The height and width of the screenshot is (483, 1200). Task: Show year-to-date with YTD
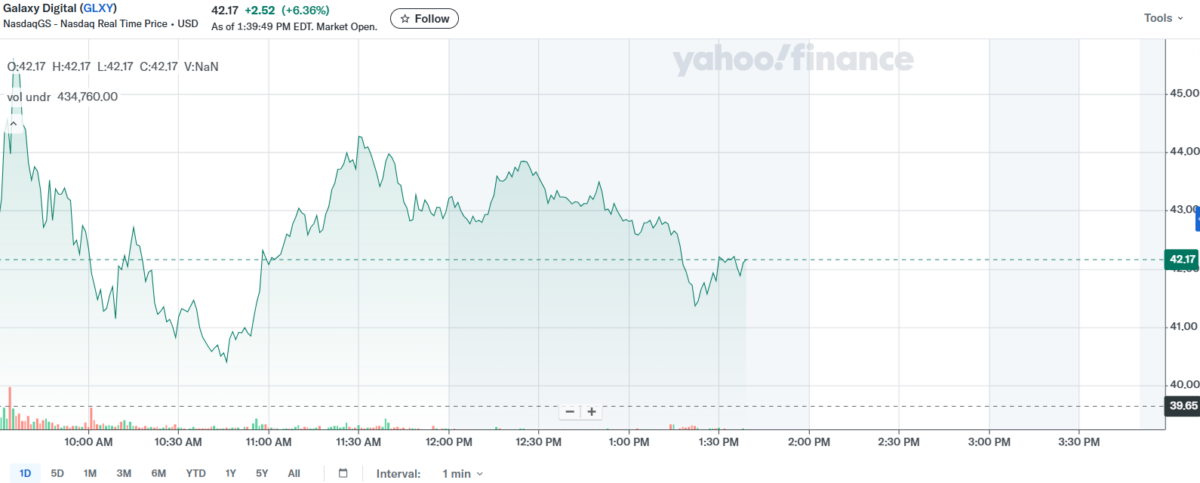[196, 473]
